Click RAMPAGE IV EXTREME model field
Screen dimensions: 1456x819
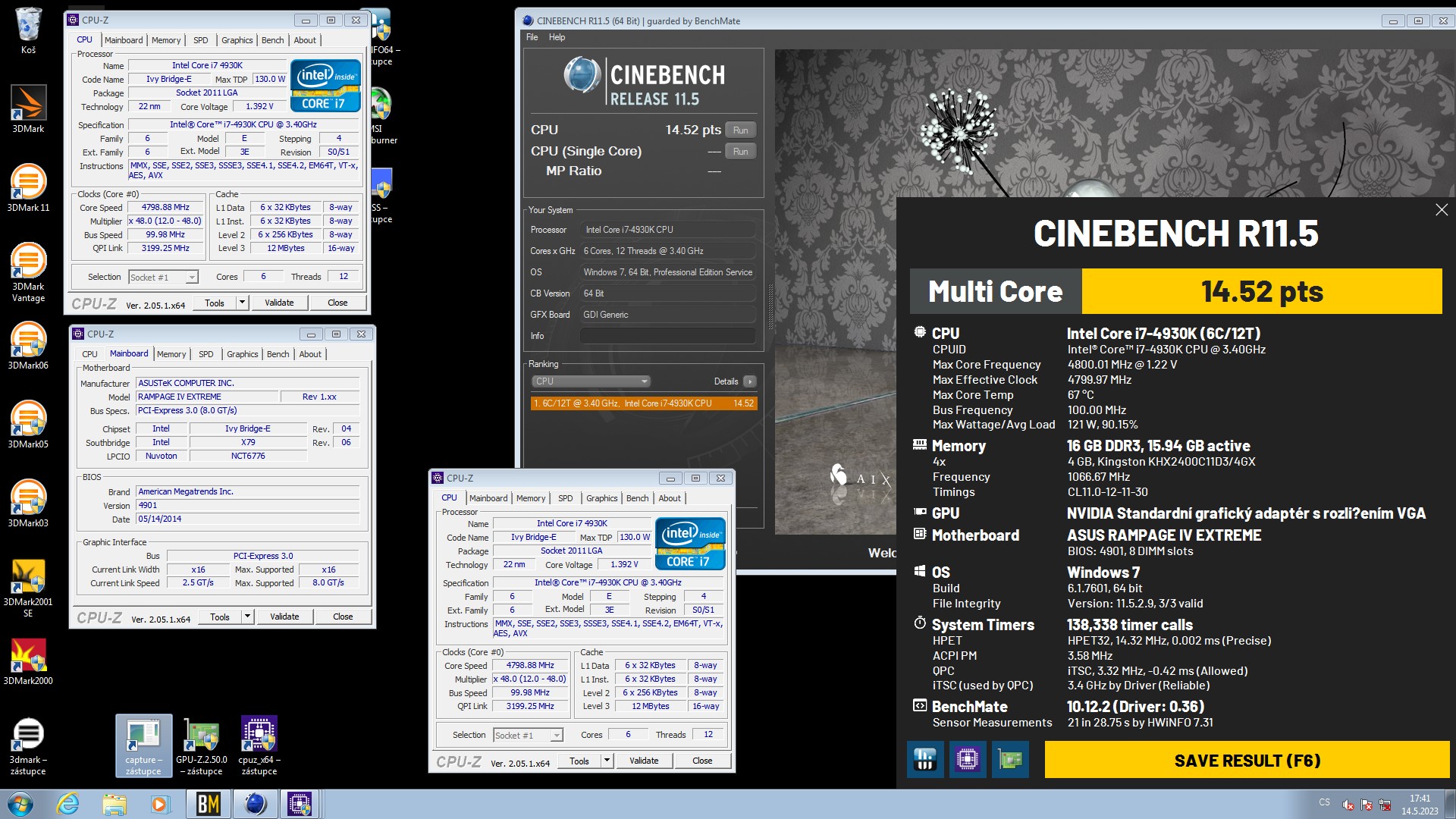pyautogui.click(x=206, y=397)
